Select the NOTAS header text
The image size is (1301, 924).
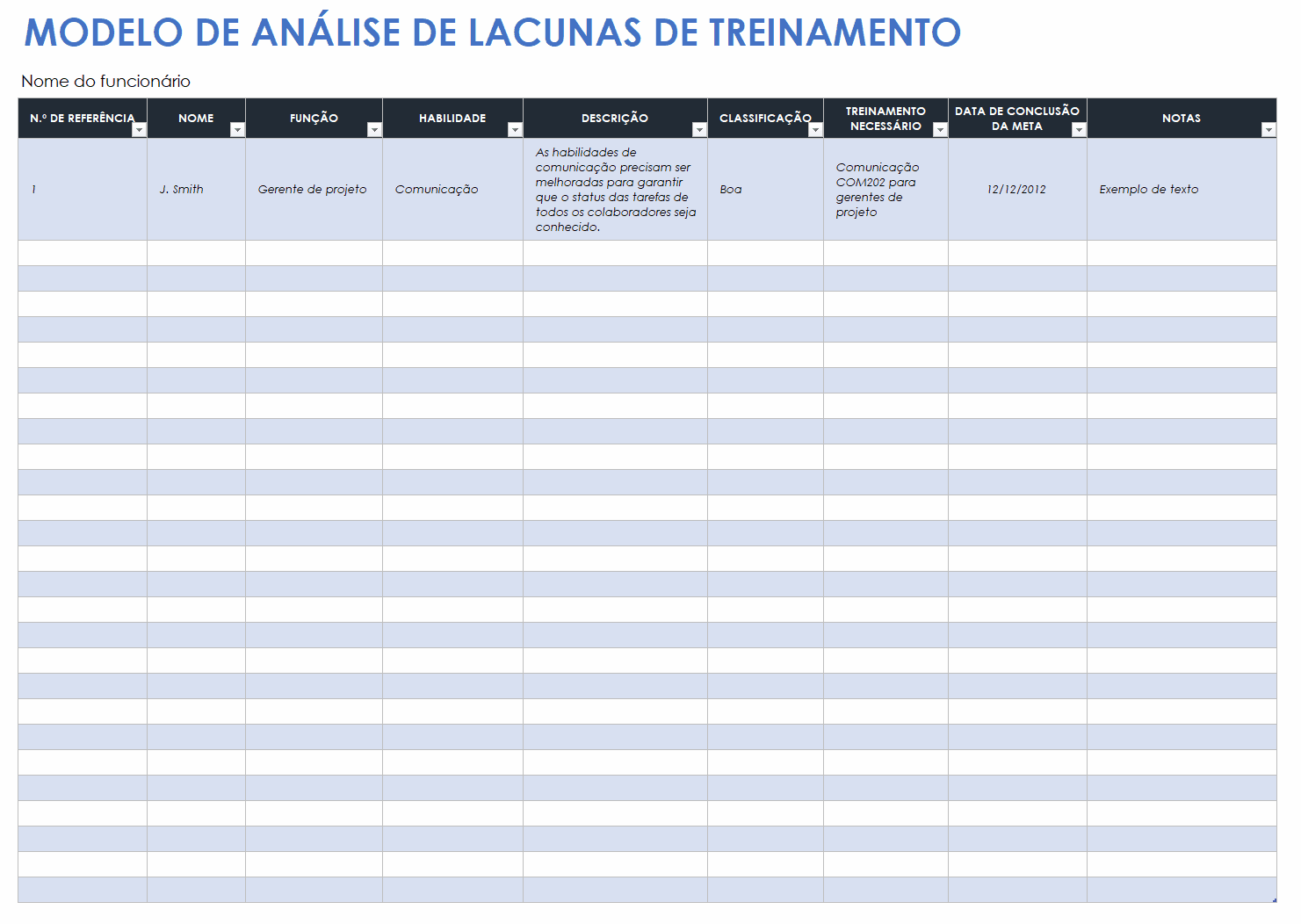point(1182,118)
